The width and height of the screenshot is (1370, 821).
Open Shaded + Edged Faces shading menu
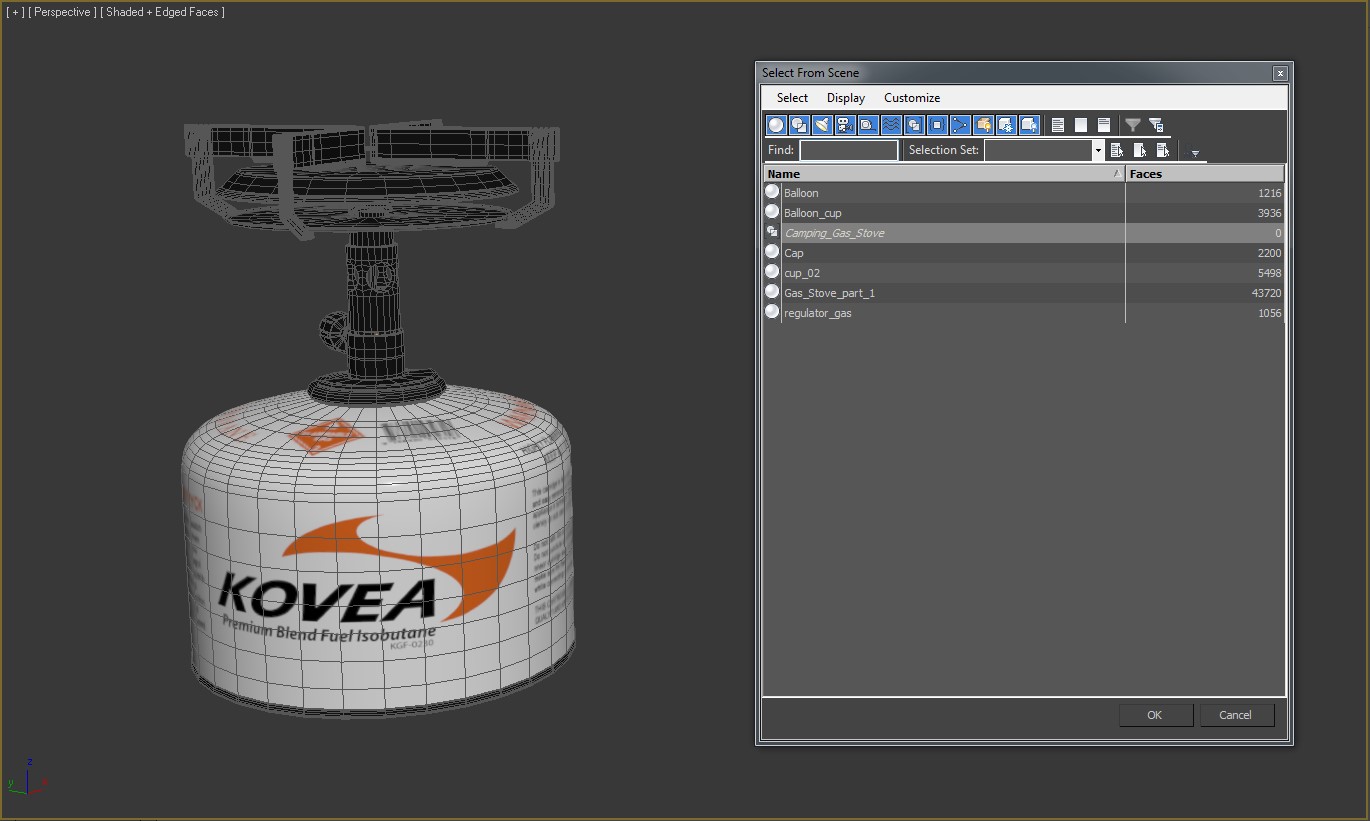pos(162,12)
